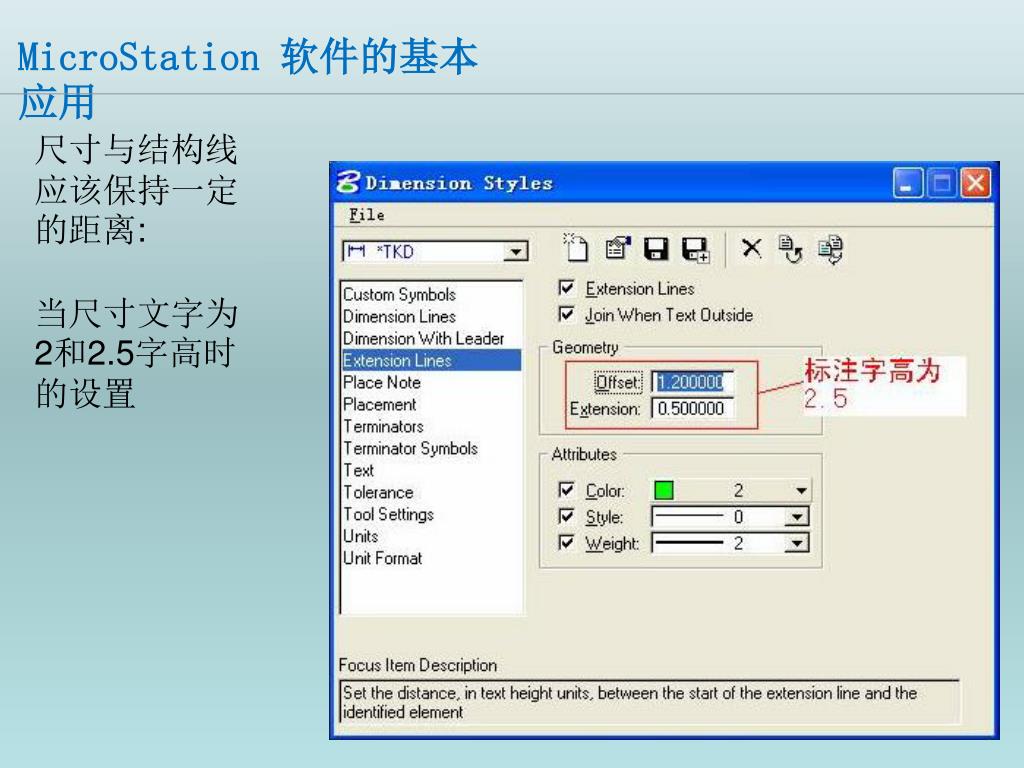1024x768 pixels.
Task: Select Placement category
Action: pyautogui.click(x=432, y=404)
